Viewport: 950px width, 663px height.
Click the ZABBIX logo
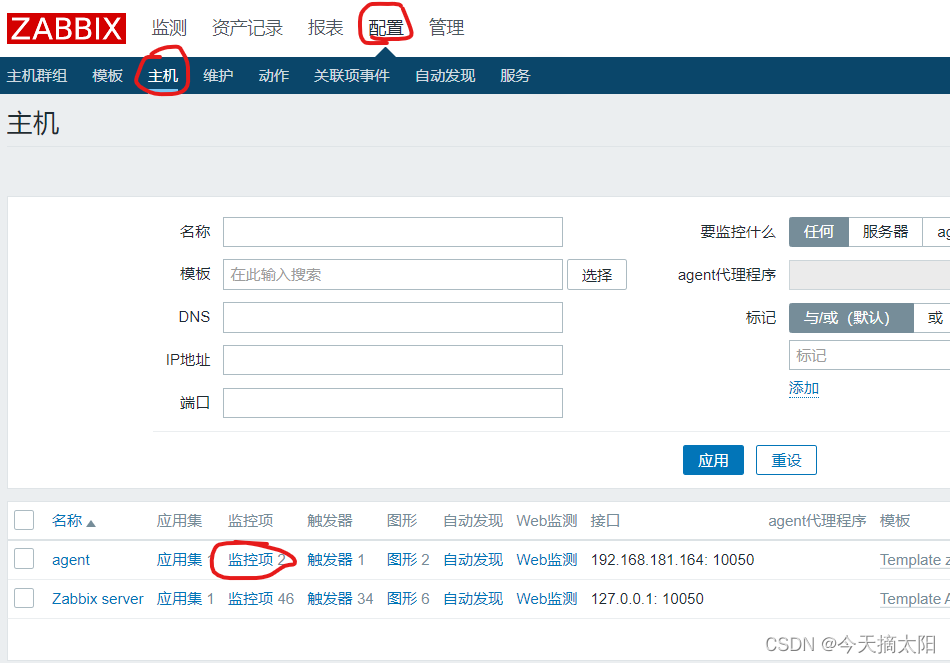pyautogui.click(x=67, y=28)
